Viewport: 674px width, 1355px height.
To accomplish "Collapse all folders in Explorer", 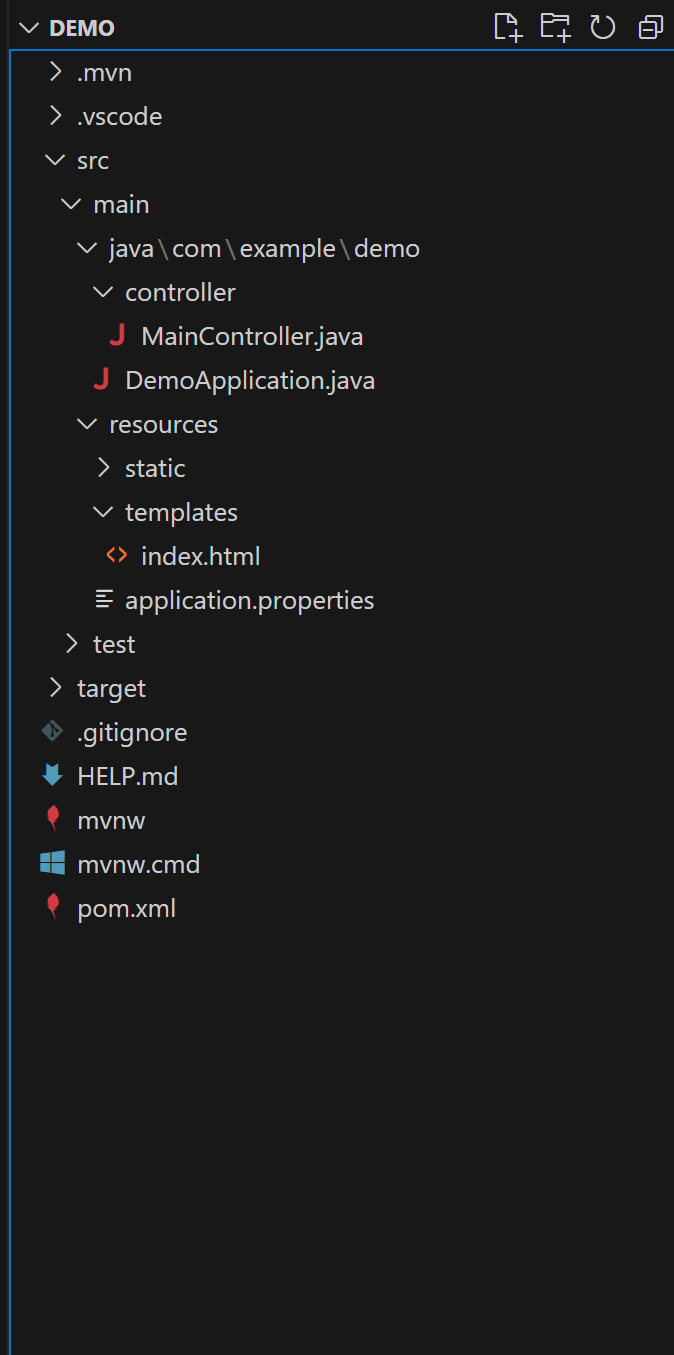I will [650, 27].
